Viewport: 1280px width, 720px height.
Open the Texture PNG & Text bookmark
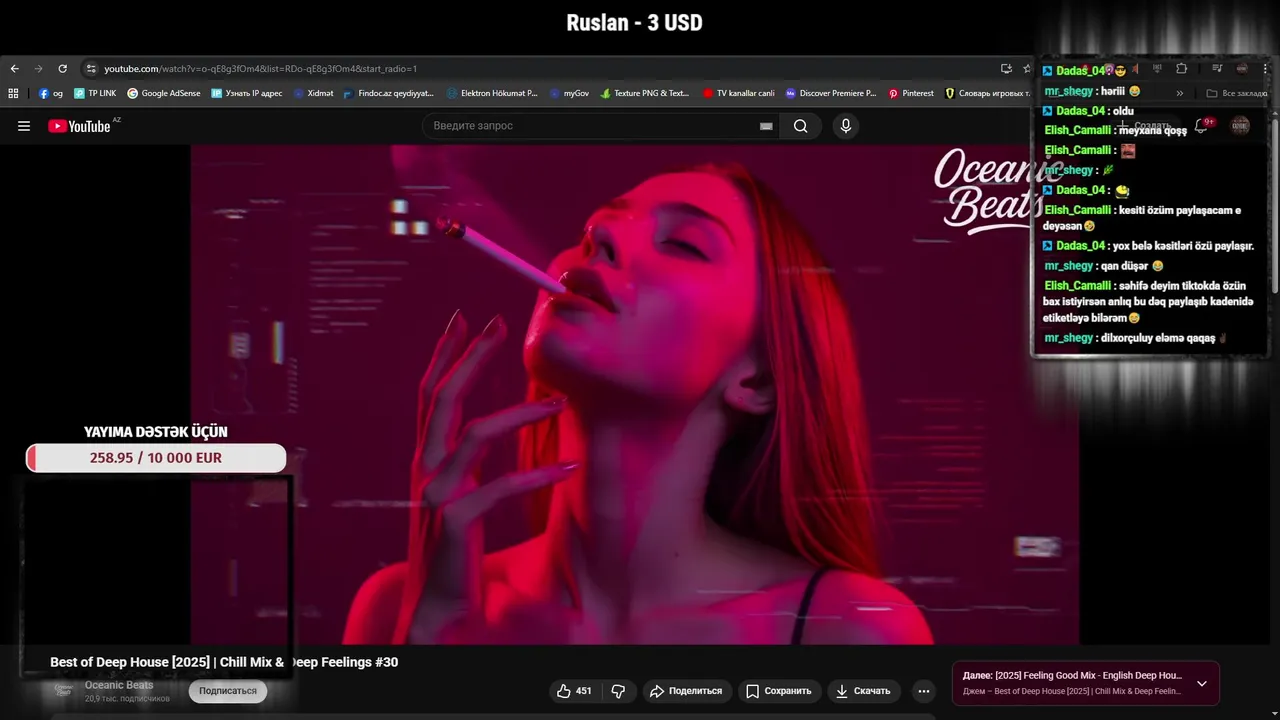645,93
